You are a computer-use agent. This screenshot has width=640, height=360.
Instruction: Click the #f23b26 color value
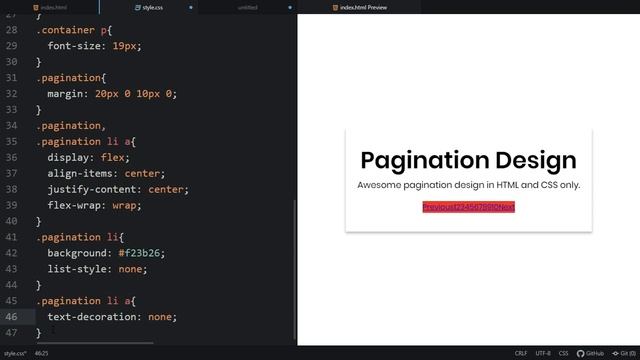pos(139,253)
